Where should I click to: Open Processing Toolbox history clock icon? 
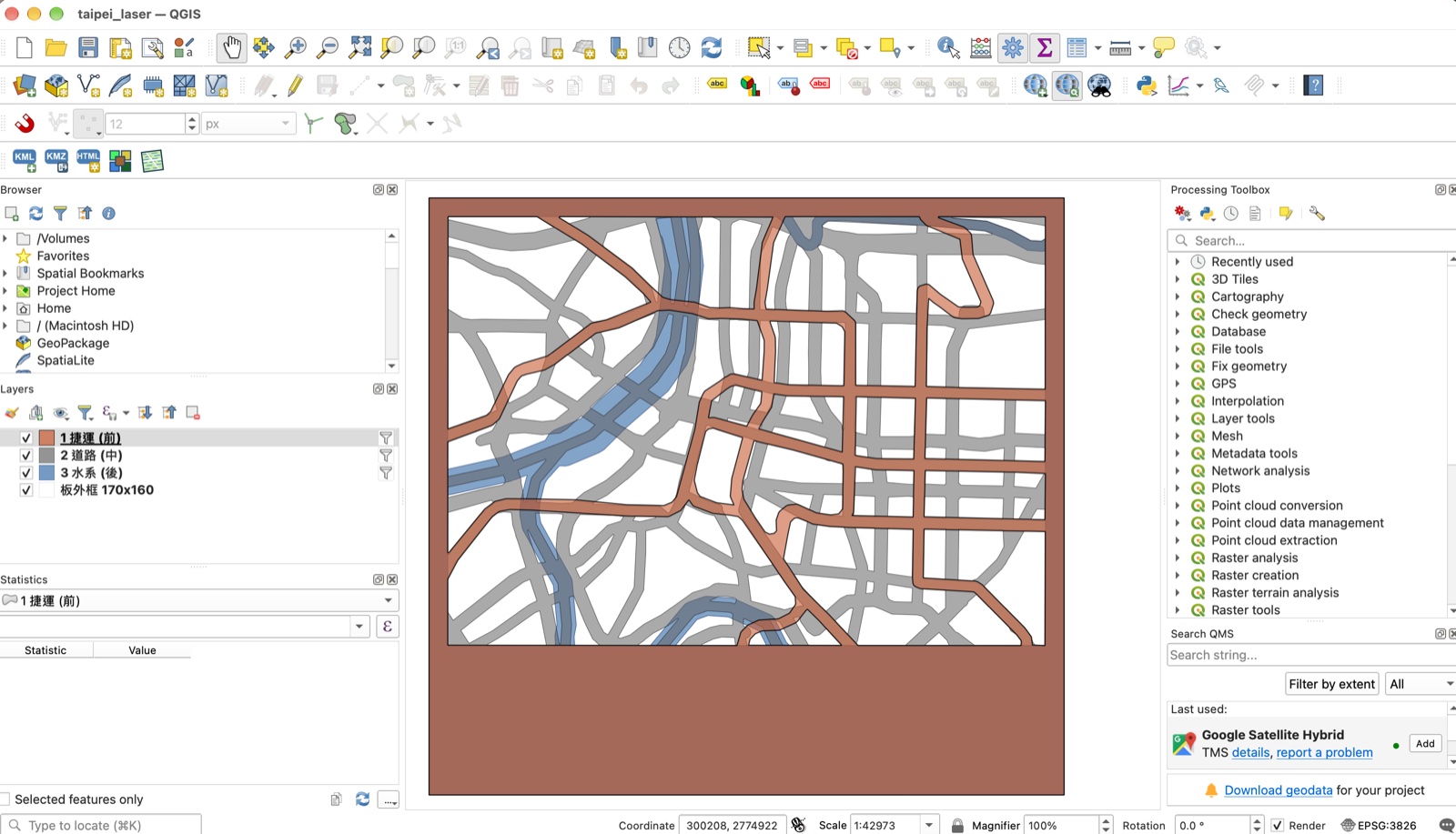click(x=1231, y=213)
